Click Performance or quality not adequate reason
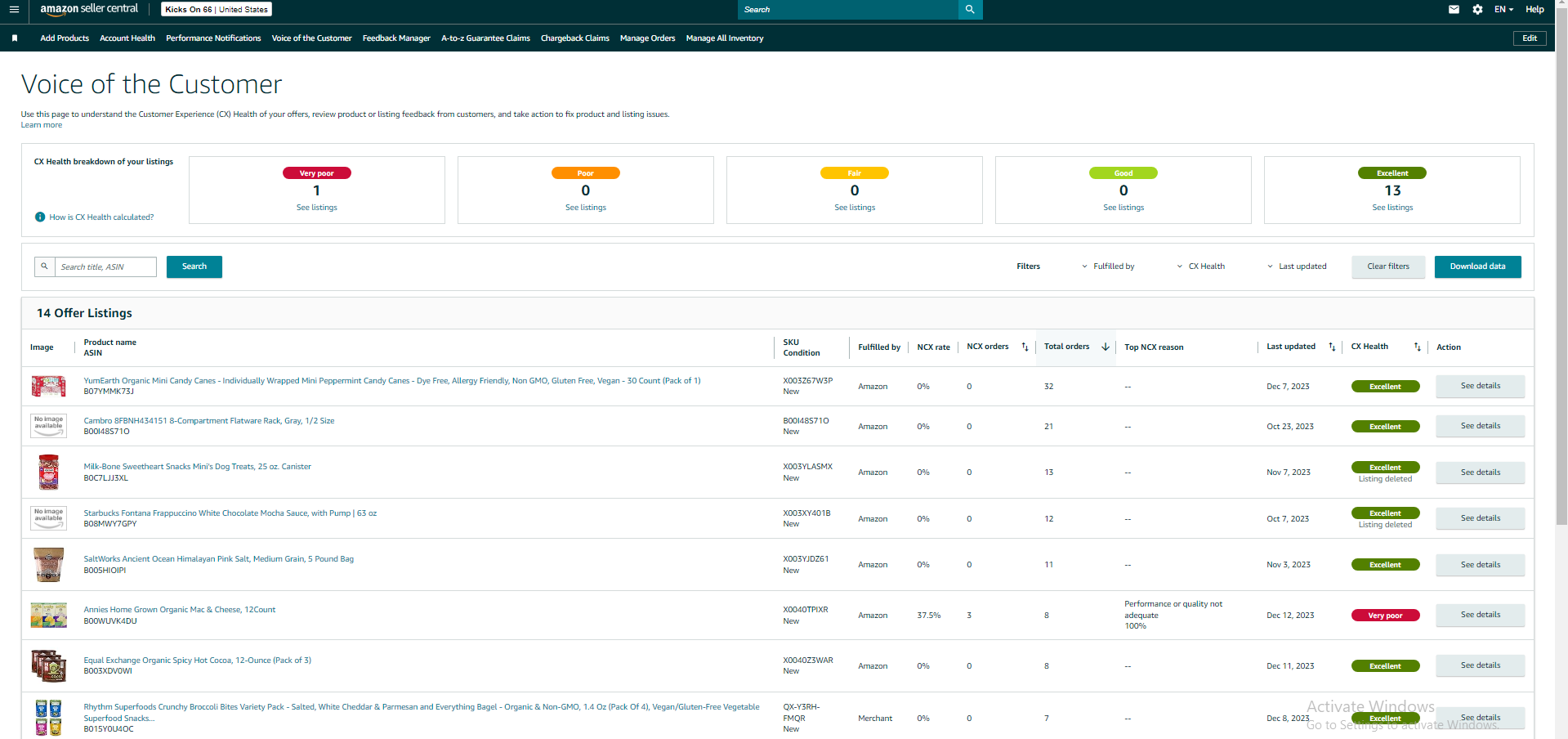The image size is (1568, 739). click(x=1173, y=610)
